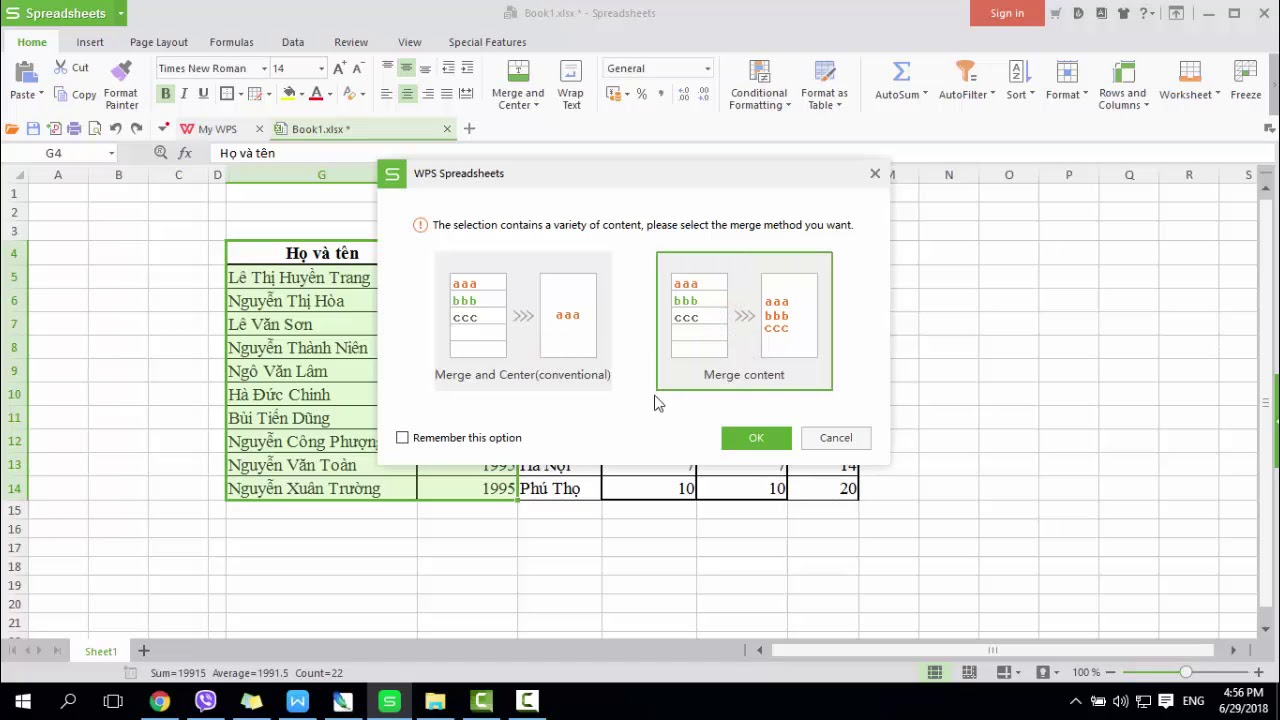1280x720 pixels.
Task: Click the Open folder icon in quick toolbar
Action: (12, 128)
